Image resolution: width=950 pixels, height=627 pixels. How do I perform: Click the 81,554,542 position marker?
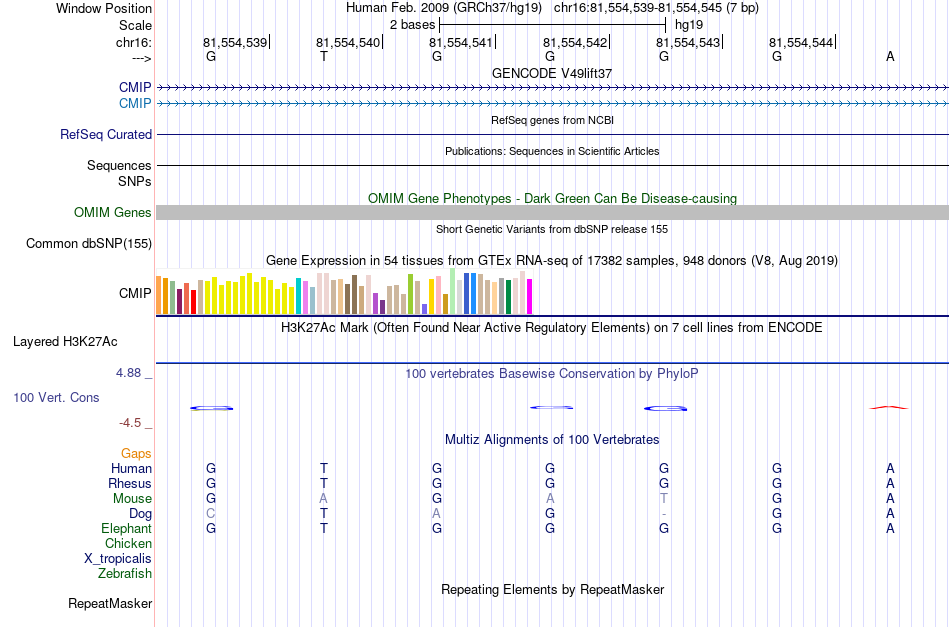coord(576,42)
